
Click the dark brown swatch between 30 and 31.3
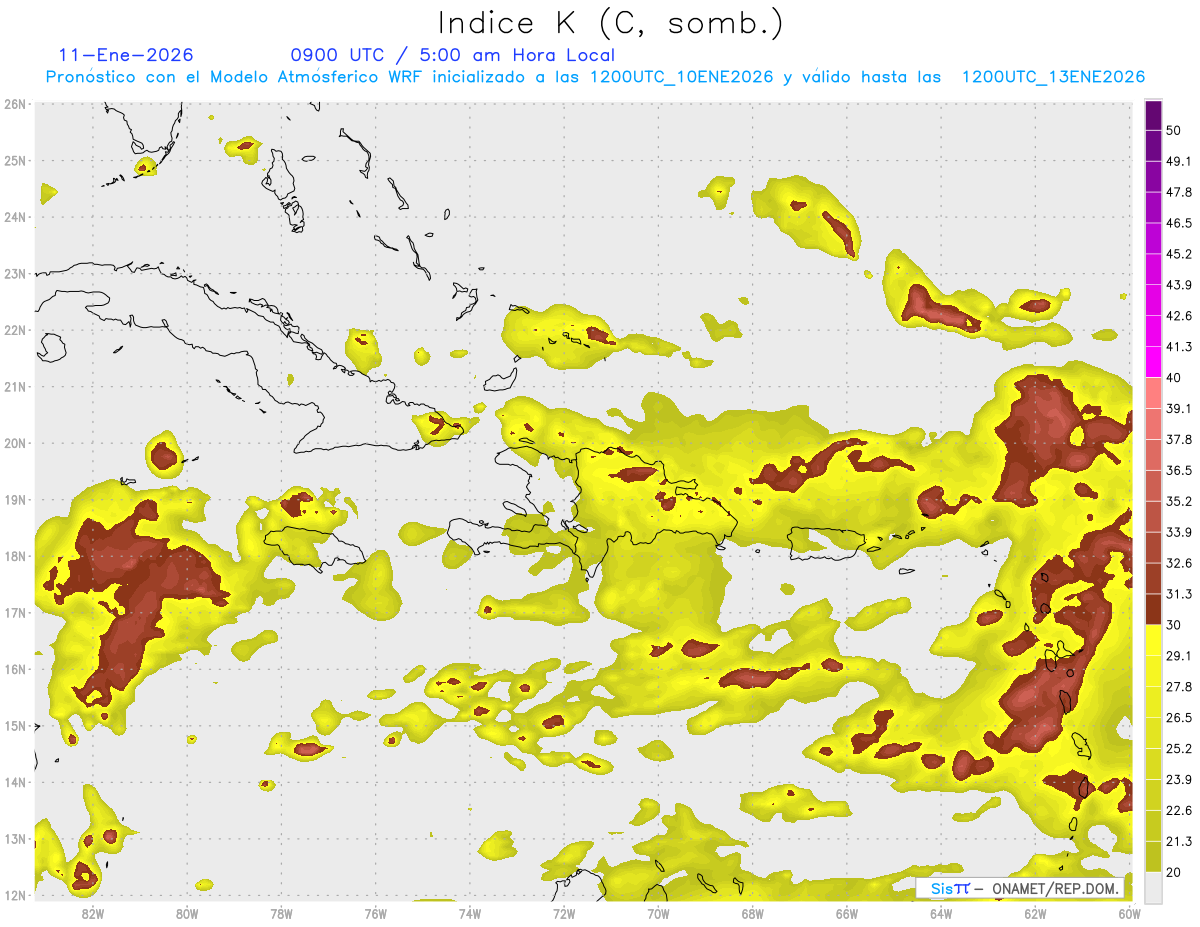pyautogui.click(x=1153, y=609)
